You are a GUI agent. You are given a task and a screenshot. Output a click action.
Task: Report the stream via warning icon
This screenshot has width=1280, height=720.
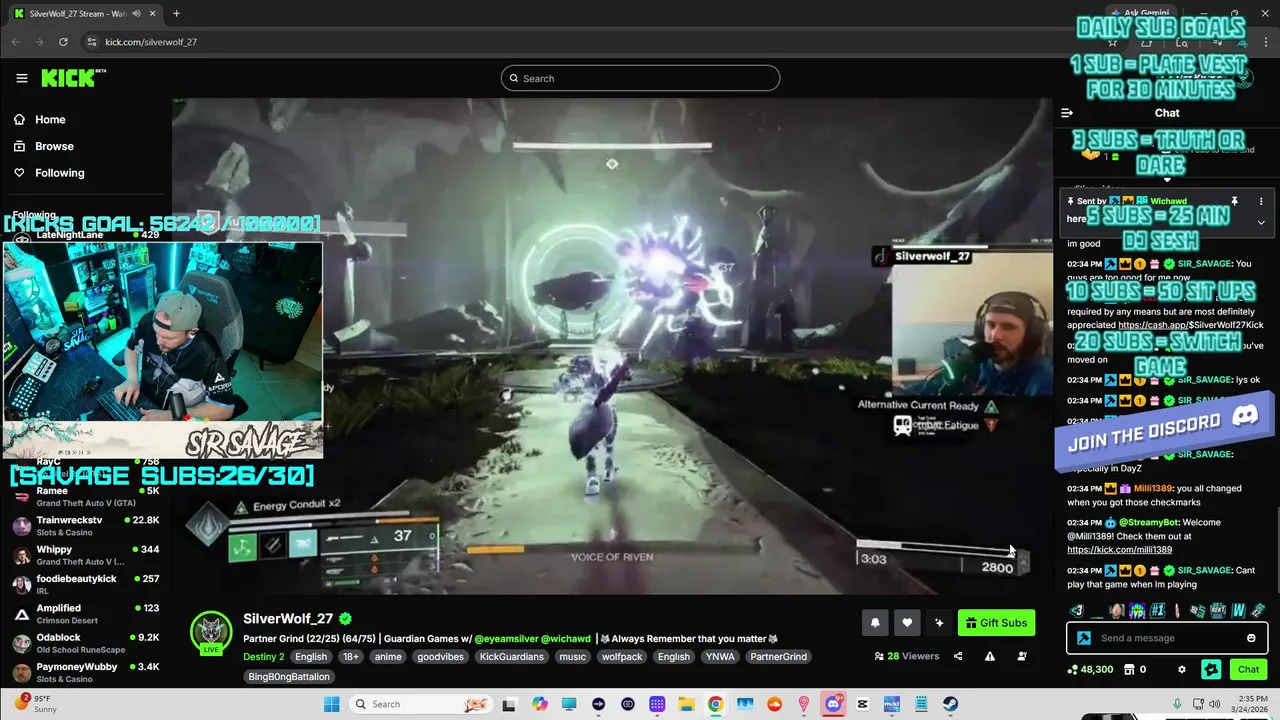[x=990, y=657]
